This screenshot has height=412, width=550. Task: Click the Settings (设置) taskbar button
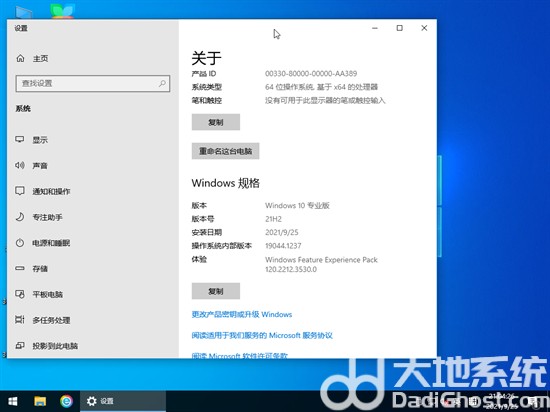[123, 401]
